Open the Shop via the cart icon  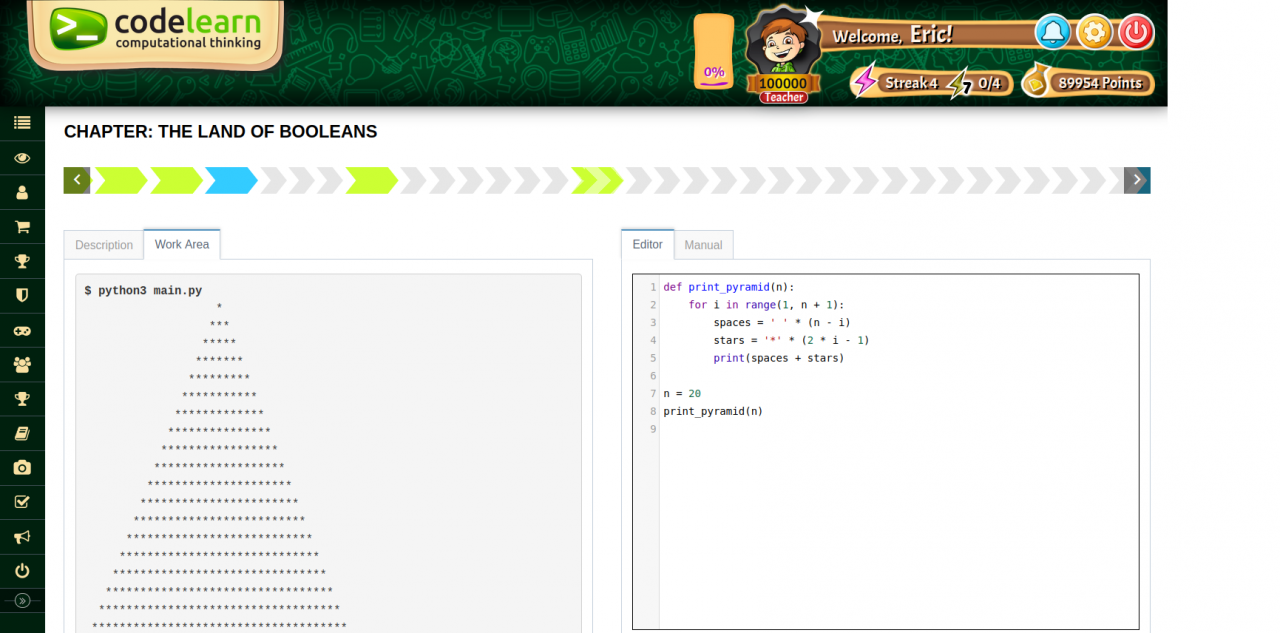[x=22, y=226]
